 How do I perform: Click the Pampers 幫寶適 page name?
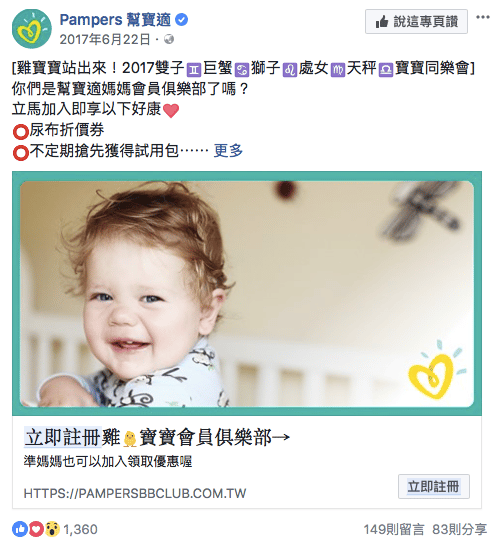pyautogui.click(x=115, y=20)
